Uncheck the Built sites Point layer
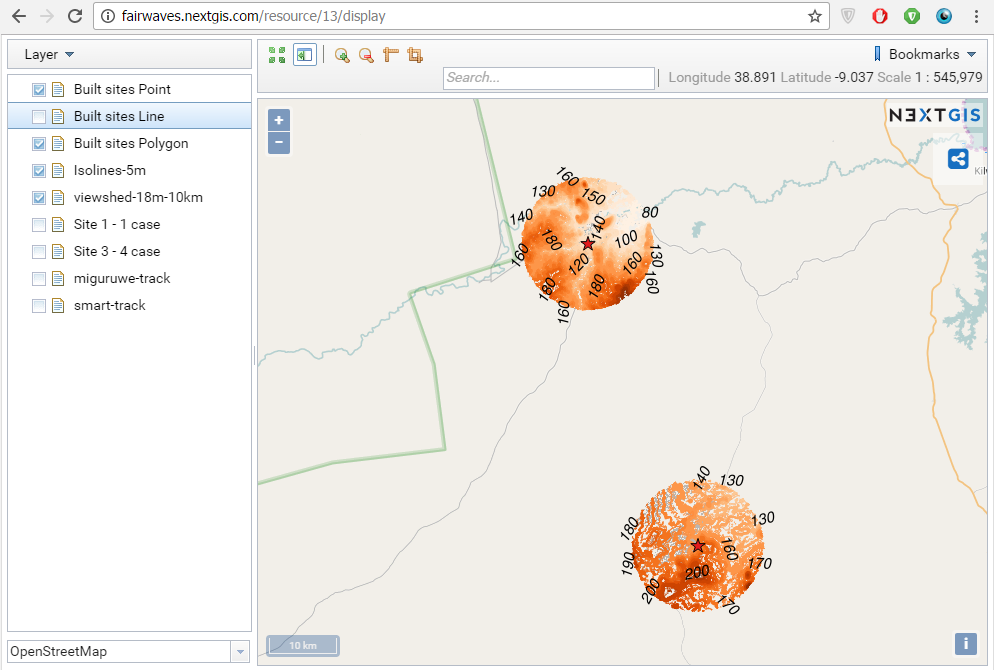994x670 pixels. 39,90
